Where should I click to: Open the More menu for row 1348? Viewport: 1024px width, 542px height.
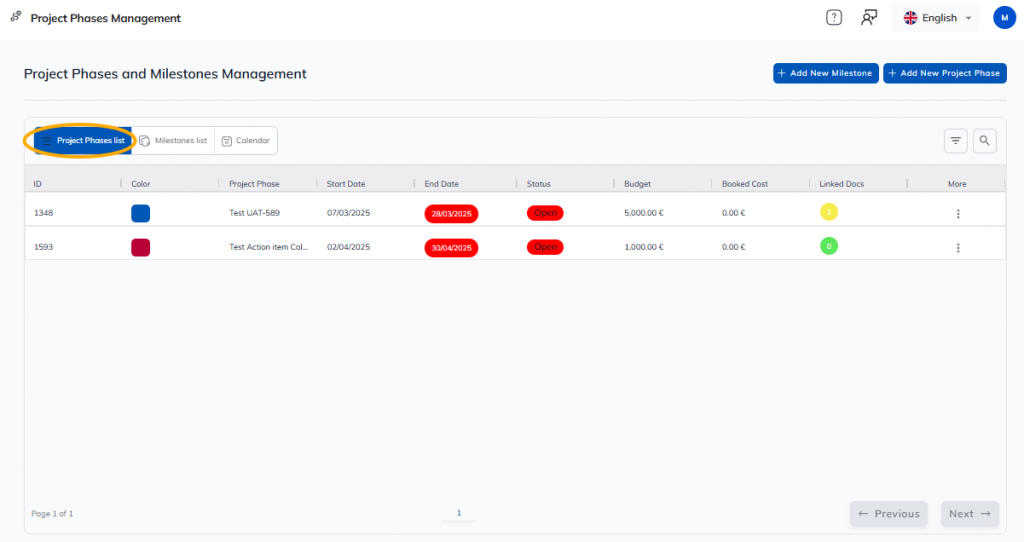(957, 214)
